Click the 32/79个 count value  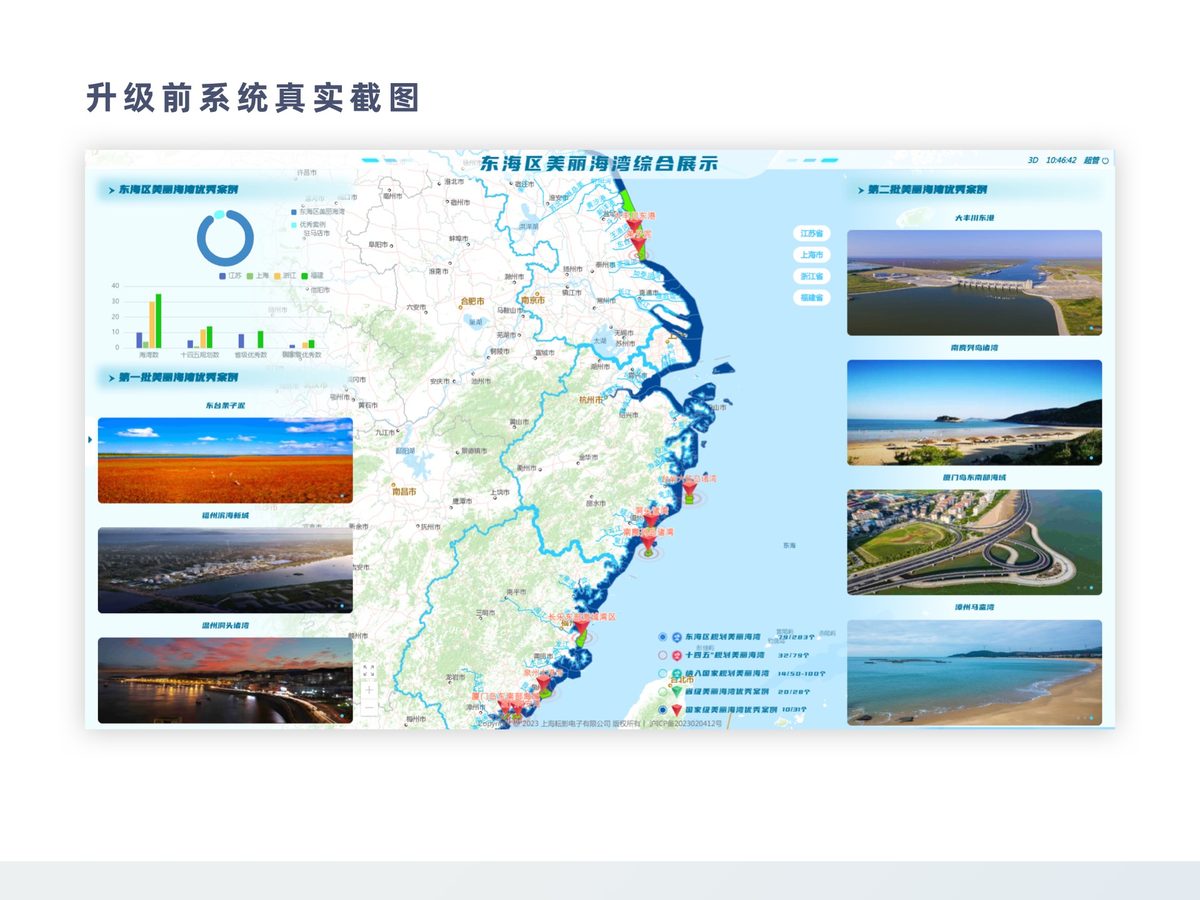[793, 655]
